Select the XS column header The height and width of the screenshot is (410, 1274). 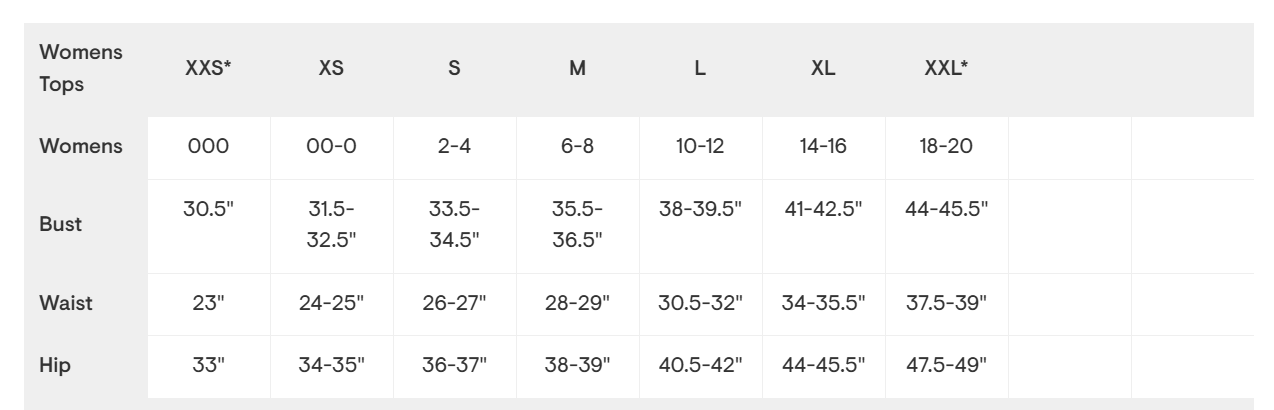pos(332,70)
